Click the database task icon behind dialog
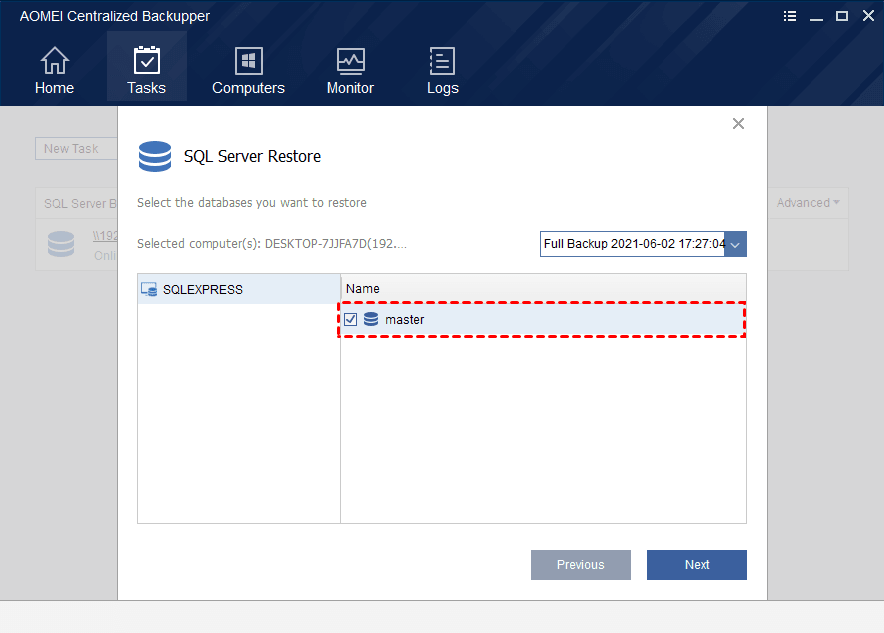Screen dimensions: 884x633 pos(61,244)
